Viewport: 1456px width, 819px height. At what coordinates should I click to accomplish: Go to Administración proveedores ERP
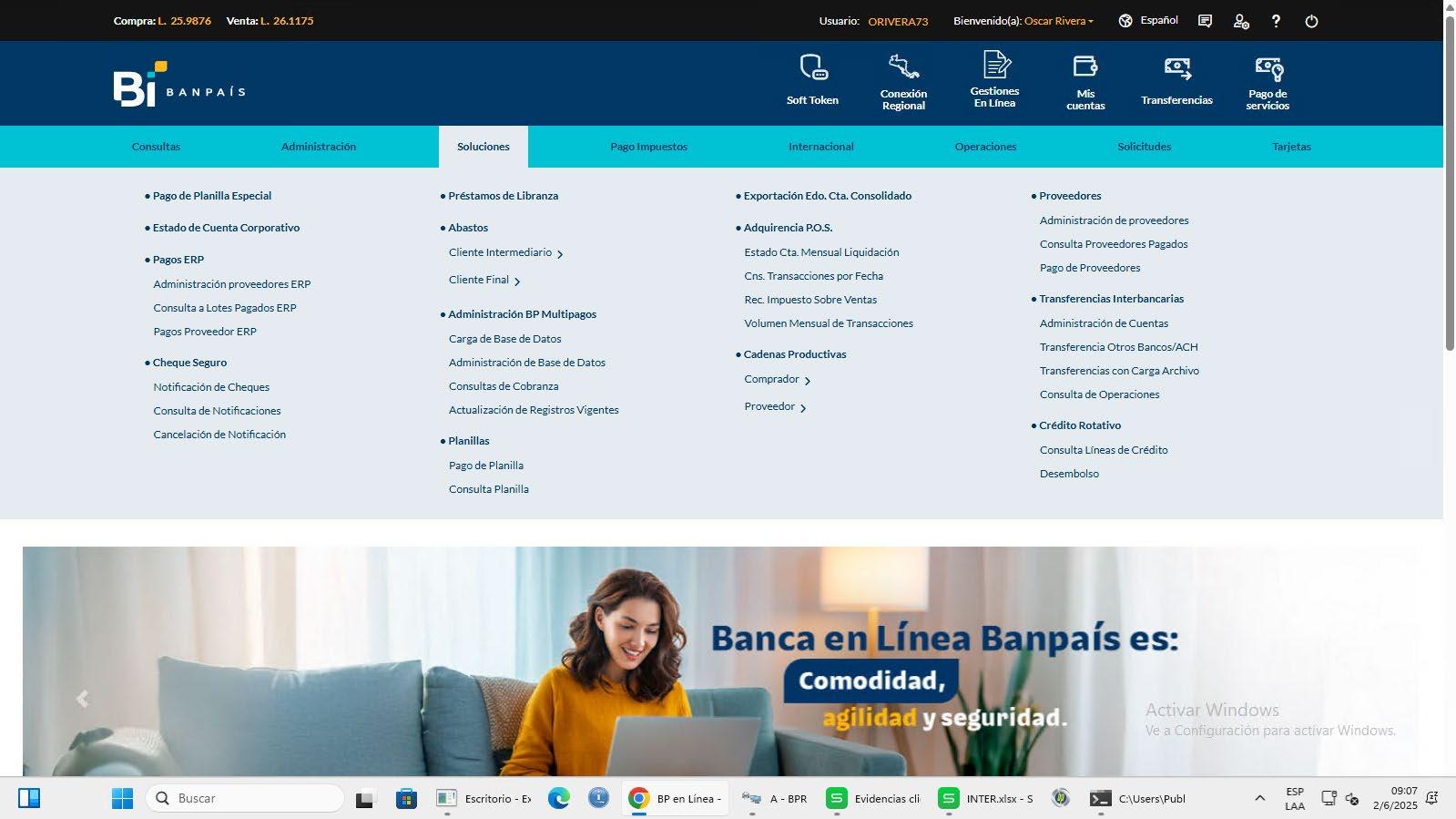pos(232,284)
